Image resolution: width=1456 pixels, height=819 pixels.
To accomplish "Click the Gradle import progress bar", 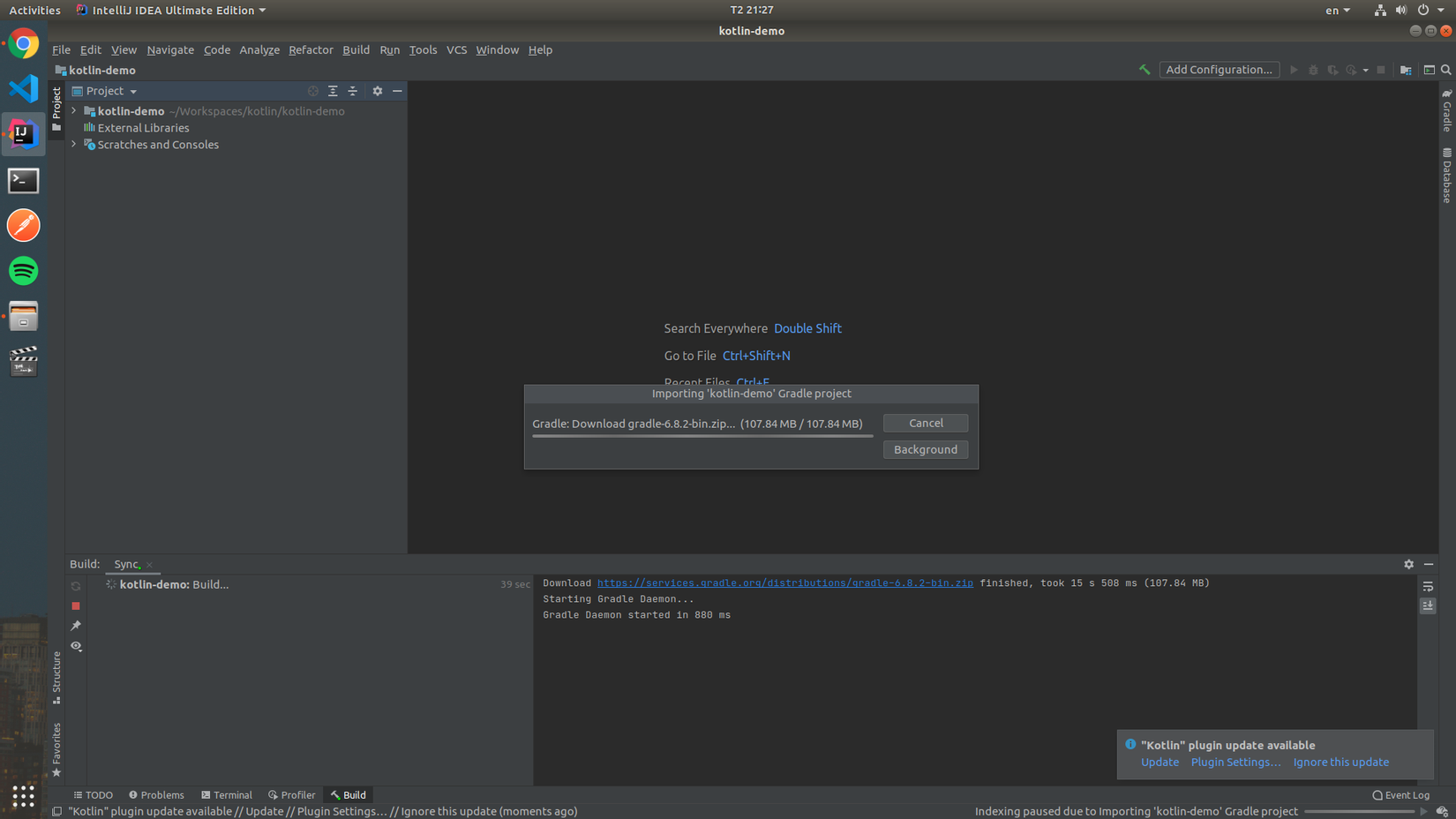I will (x=702, y=435).
